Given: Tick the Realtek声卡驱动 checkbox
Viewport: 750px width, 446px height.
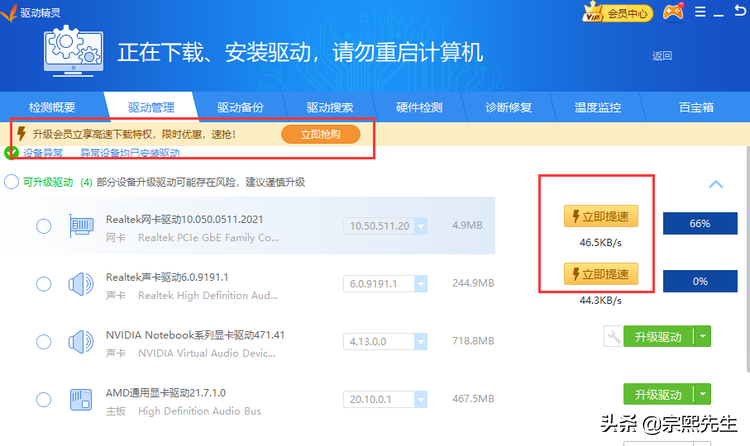Looking at the screenshot, I should (44, 284).
